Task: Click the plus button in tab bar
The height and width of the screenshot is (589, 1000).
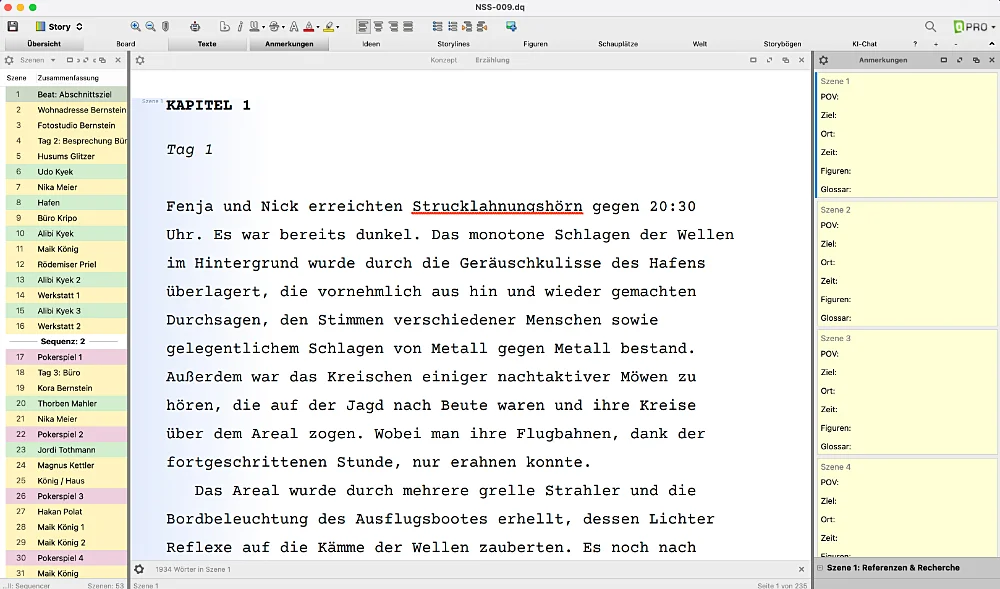Action: pyautogui.click(x=936, y=44)
